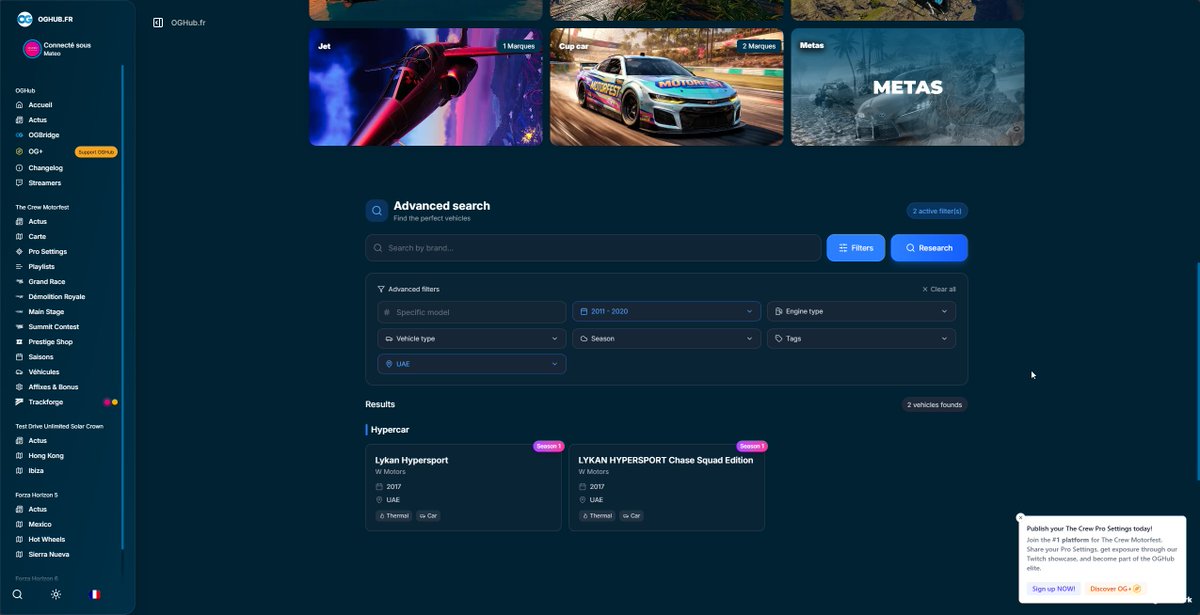Image resolution: width=1200 pixels, height=615 pixels.
Task: Click the Streamers icon
Action: tap(19, 183)
